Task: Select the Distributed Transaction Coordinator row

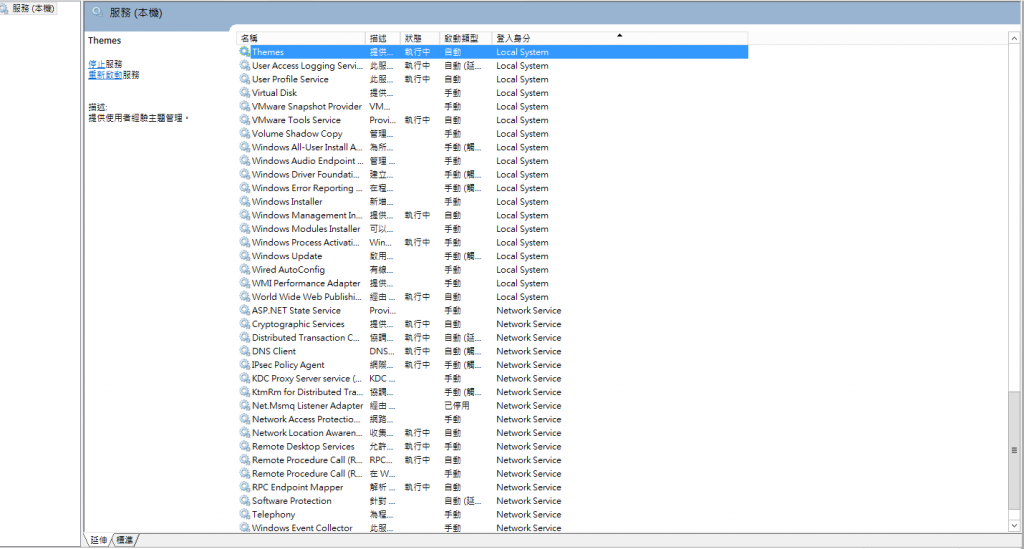Action: (x=492, y=337)
